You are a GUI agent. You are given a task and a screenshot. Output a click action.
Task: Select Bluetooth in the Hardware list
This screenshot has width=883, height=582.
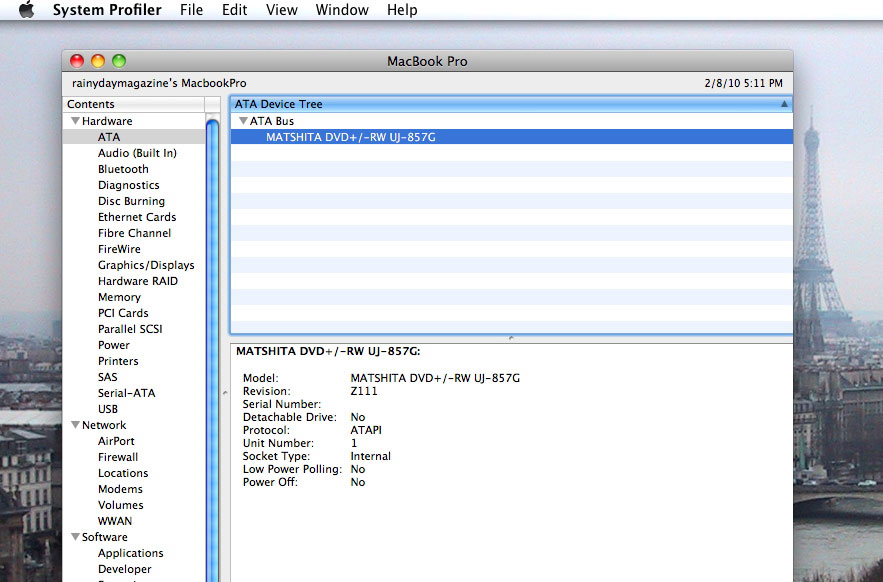point(123,169)
